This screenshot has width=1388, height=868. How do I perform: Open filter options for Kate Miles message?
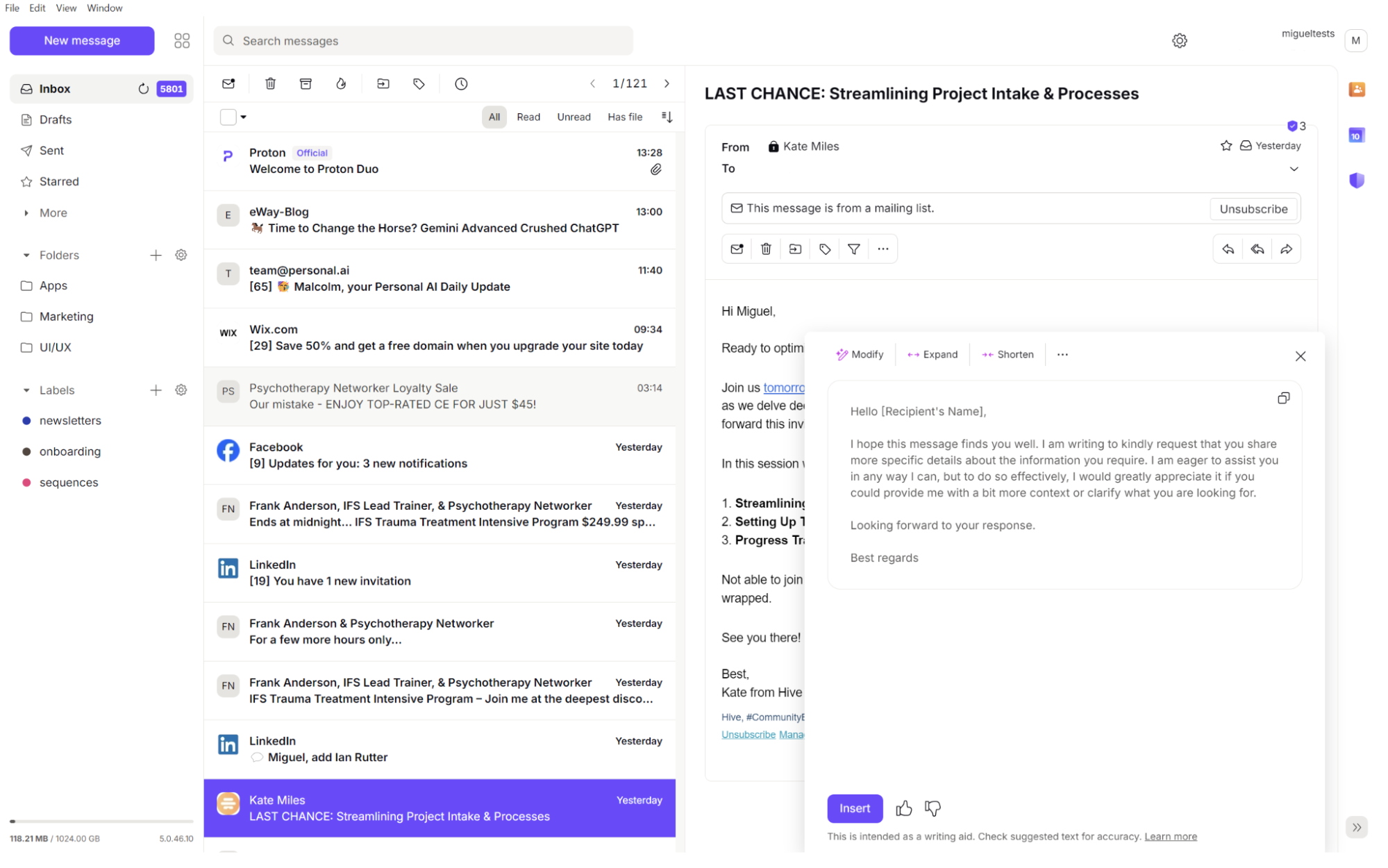[x=854, y=249]
